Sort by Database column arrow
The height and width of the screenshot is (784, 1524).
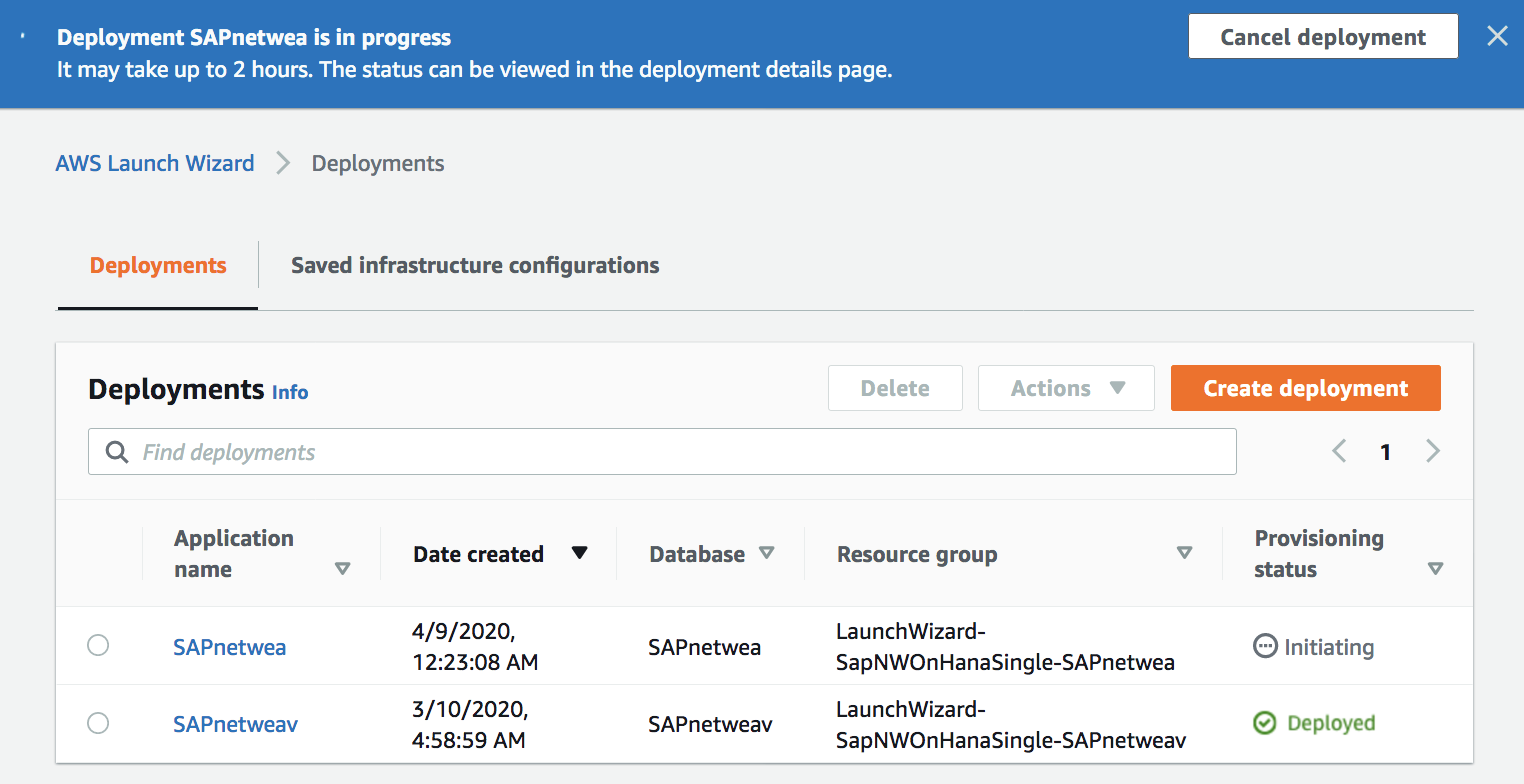[x=766, y=553]
